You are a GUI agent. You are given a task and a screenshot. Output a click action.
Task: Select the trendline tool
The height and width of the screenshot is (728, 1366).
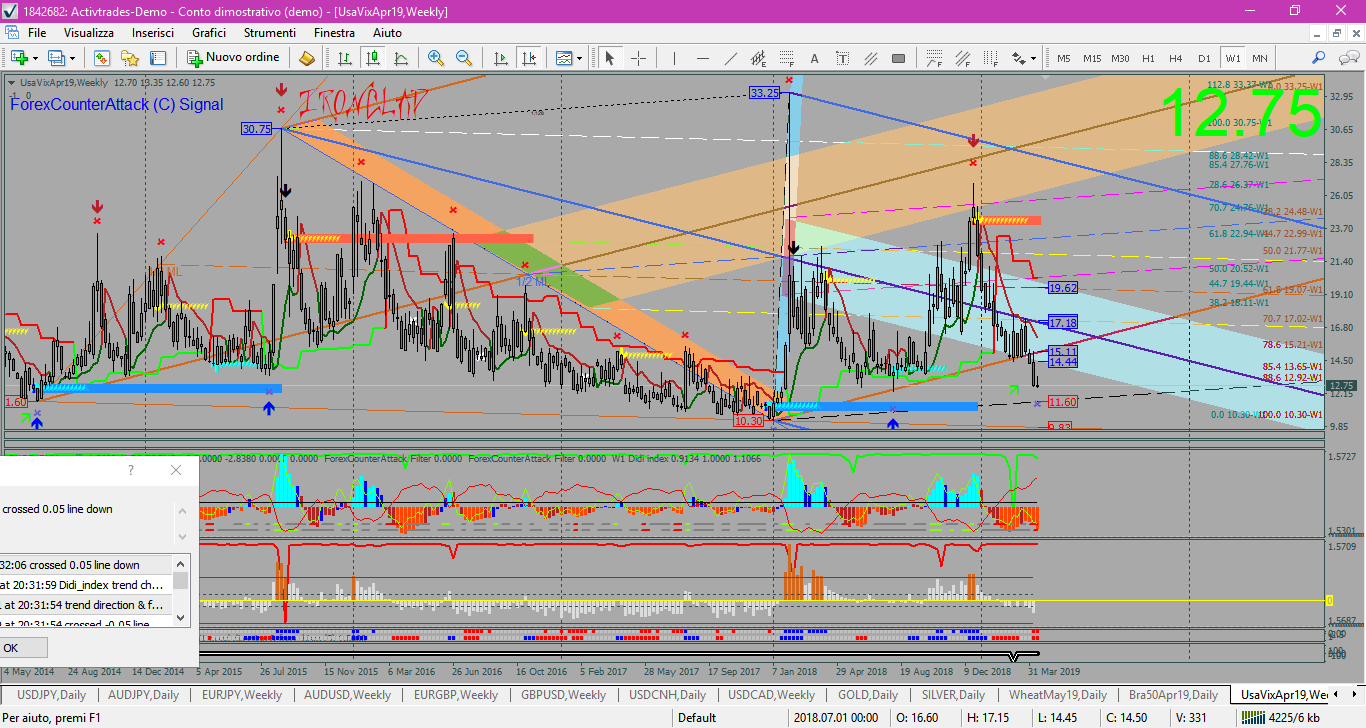click(x=731, y=58)
